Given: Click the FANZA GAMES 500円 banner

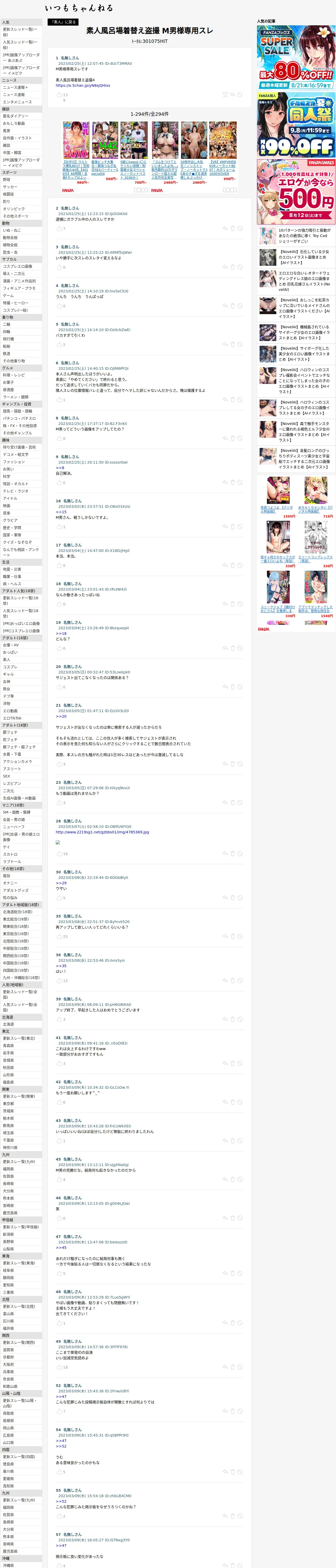Looking at the screenshot, I should (296, 192).
